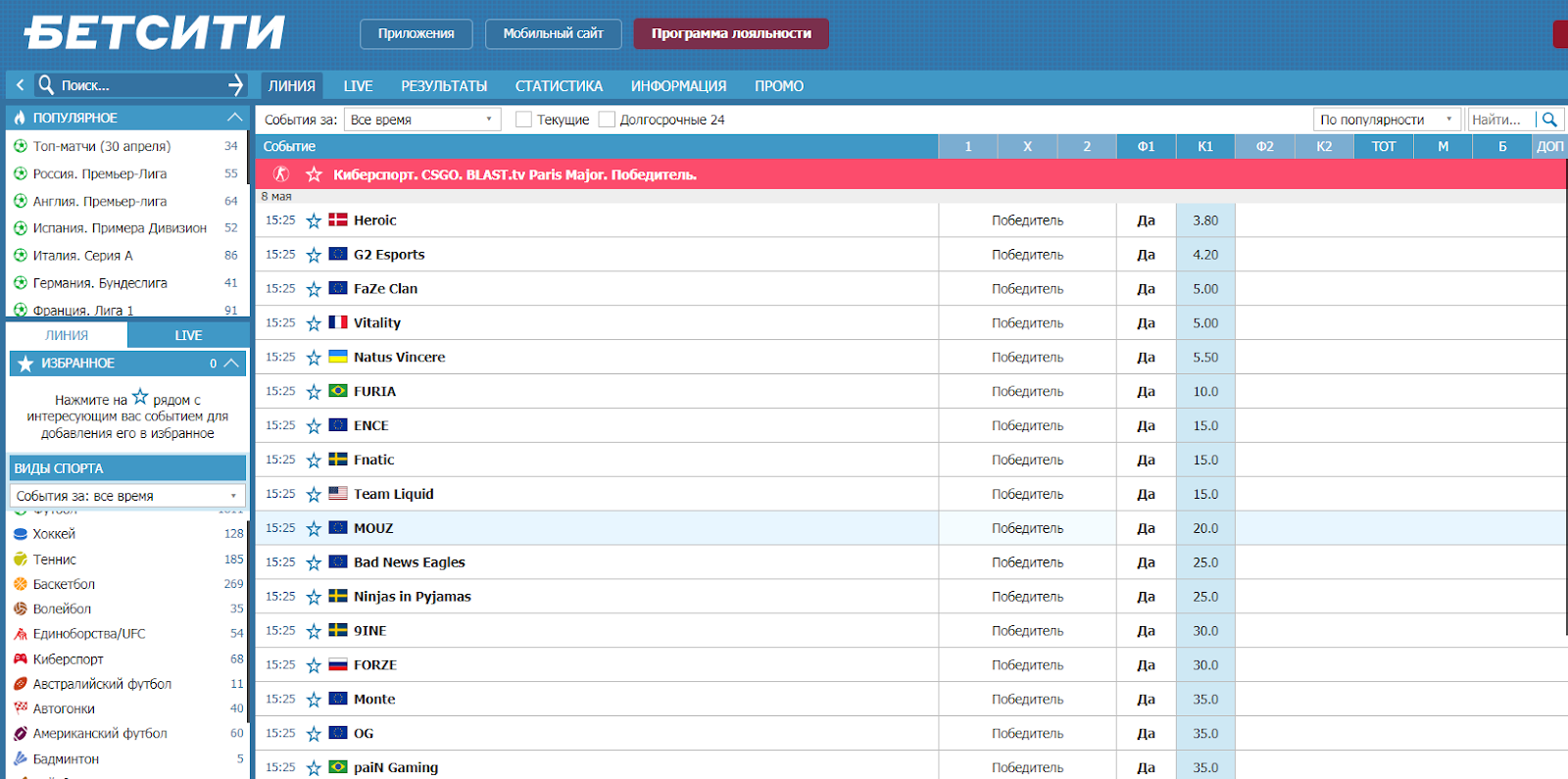Click the Betcity logo
Screen dimensions: 1568x779
[155, 32]
